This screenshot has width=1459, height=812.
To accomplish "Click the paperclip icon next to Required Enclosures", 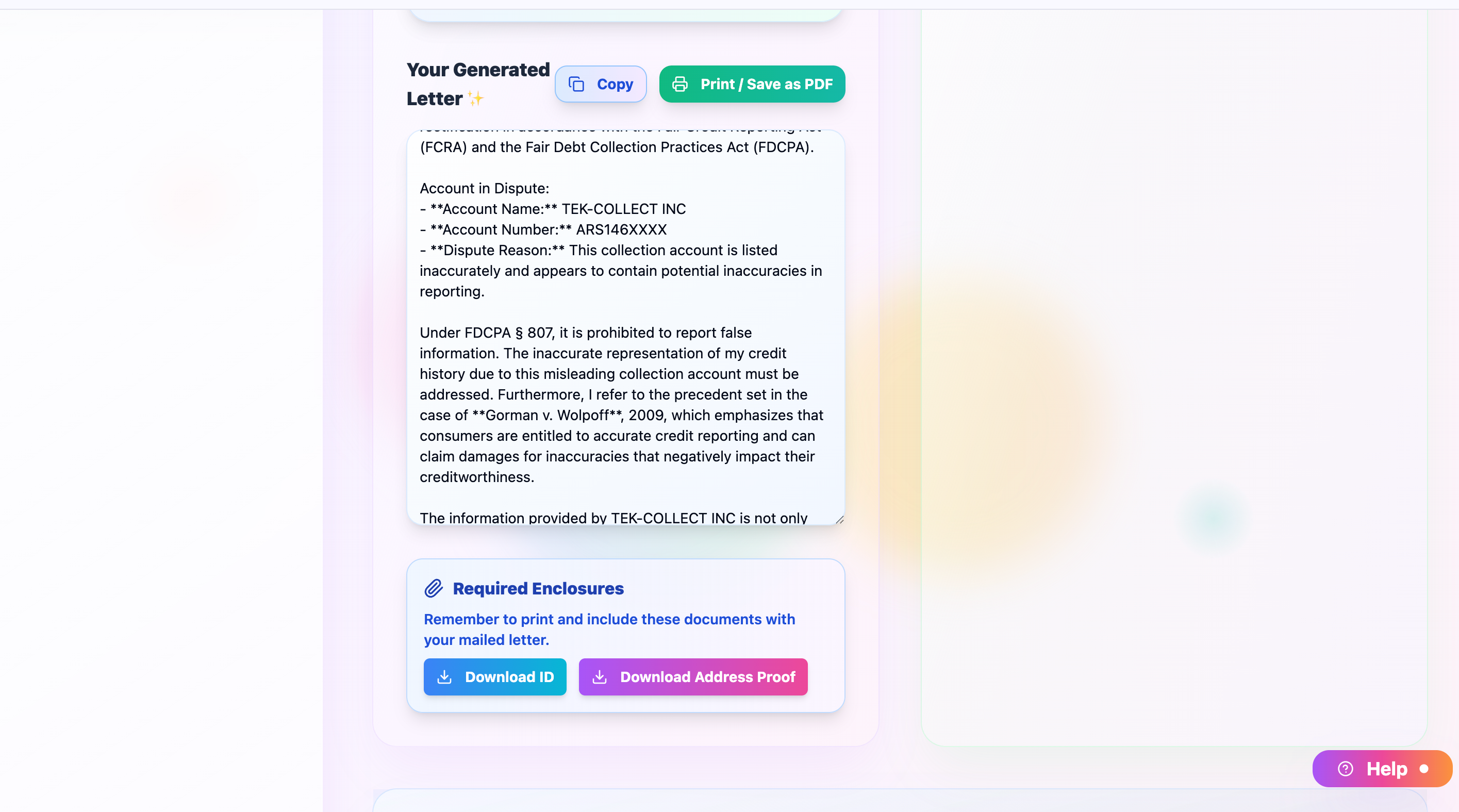I will click(434, 588).
